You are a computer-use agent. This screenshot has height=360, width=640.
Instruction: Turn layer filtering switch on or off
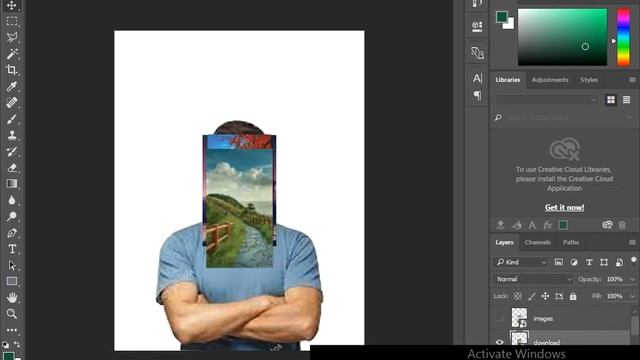(633, 261)
